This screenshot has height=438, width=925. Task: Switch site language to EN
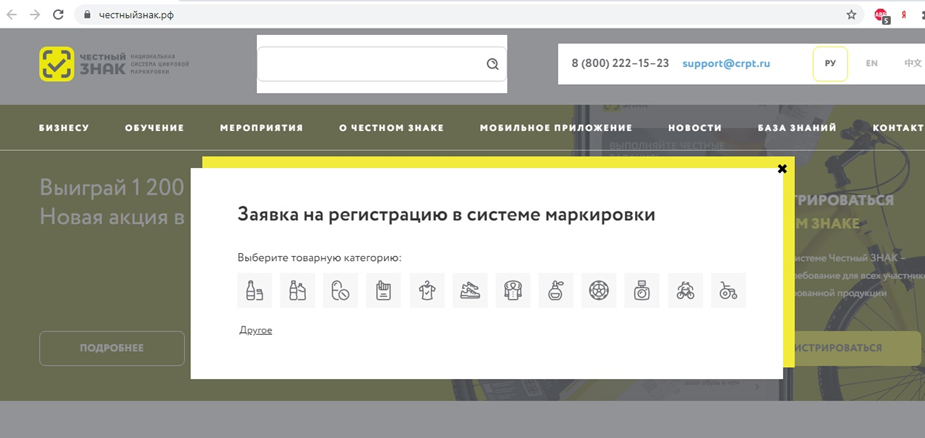click(871, 63)
